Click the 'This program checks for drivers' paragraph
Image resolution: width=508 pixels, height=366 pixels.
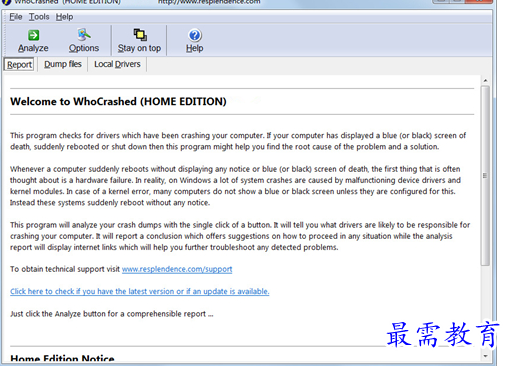pyautogui.click(x=238, y=141)
